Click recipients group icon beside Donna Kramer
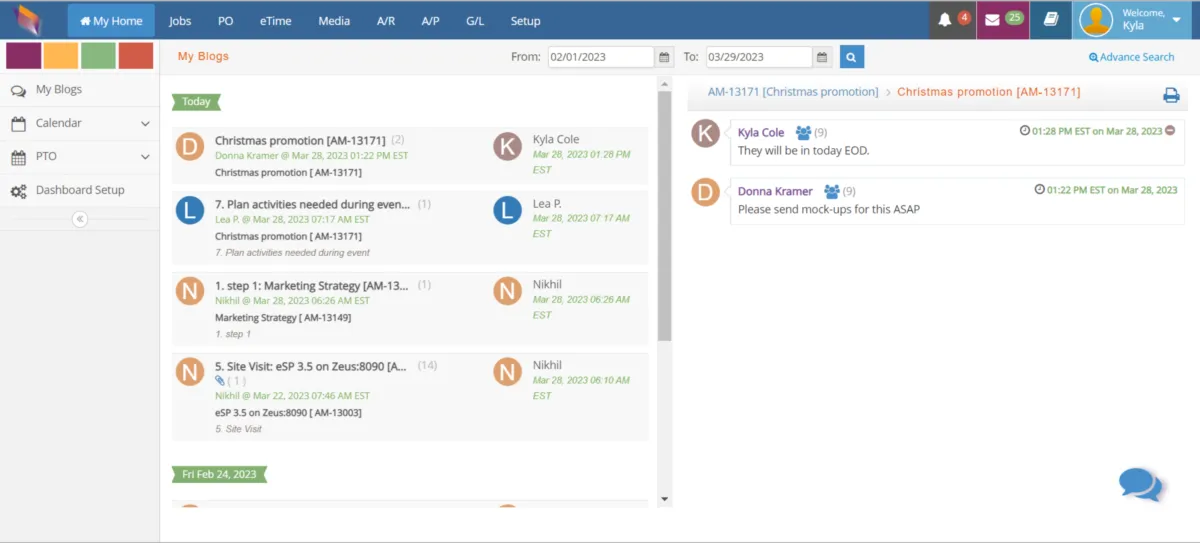 pyautogui.click(x=832, y=191)
